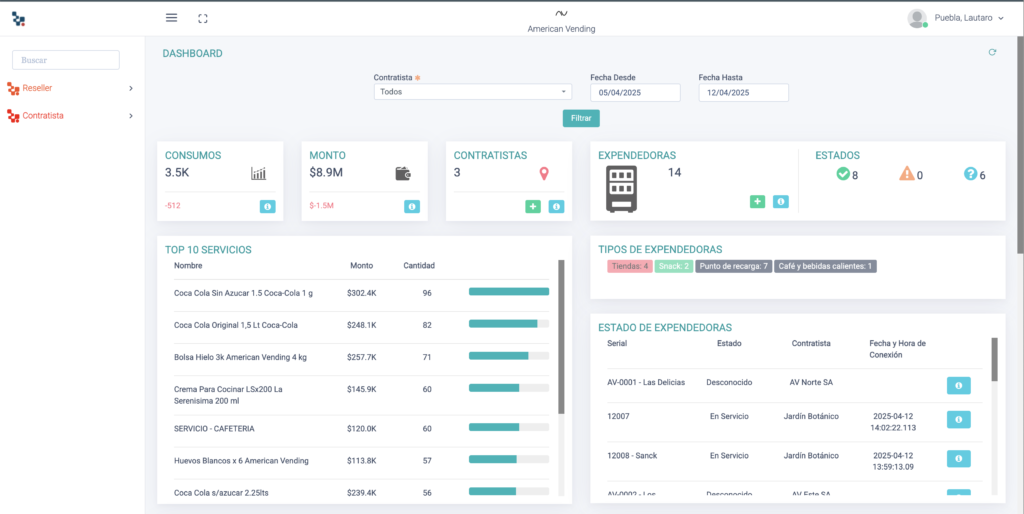The image size is (1024, 514).
Task: Open info for serial 12007 row
Action: [x=959, y=419]
